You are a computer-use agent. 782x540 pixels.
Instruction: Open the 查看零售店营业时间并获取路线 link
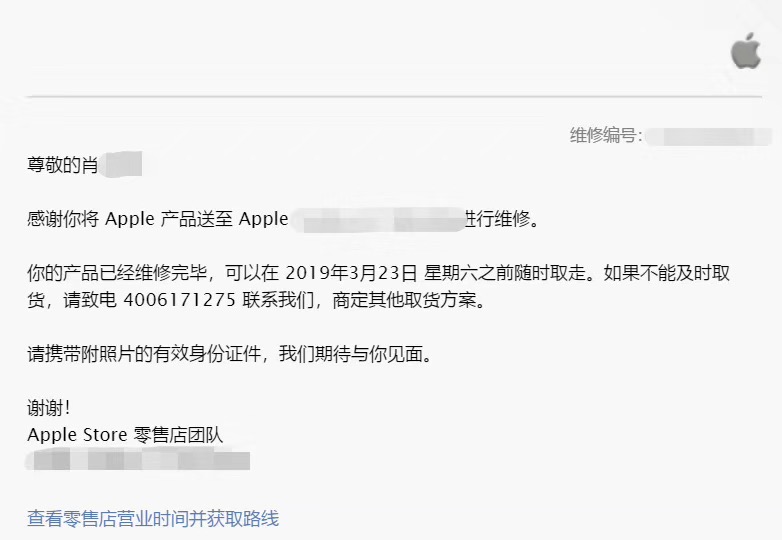[153, 518]
